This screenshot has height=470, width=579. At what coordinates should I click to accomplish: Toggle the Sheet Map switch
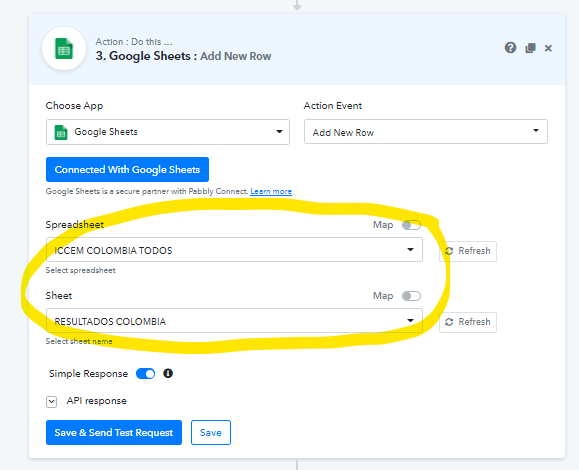[x=411, y=296]
